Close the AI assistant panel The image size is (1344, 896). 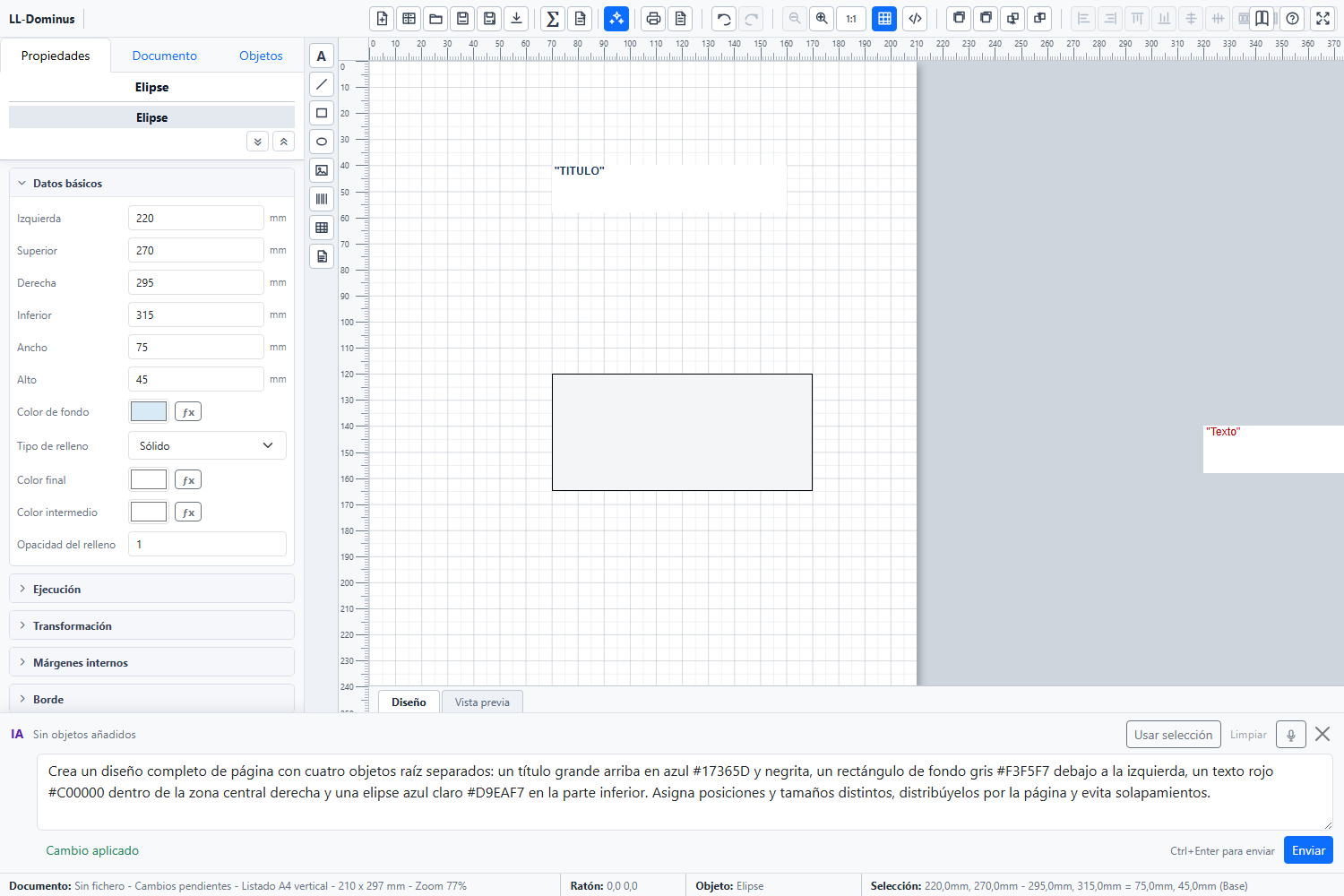(1322, 734)
